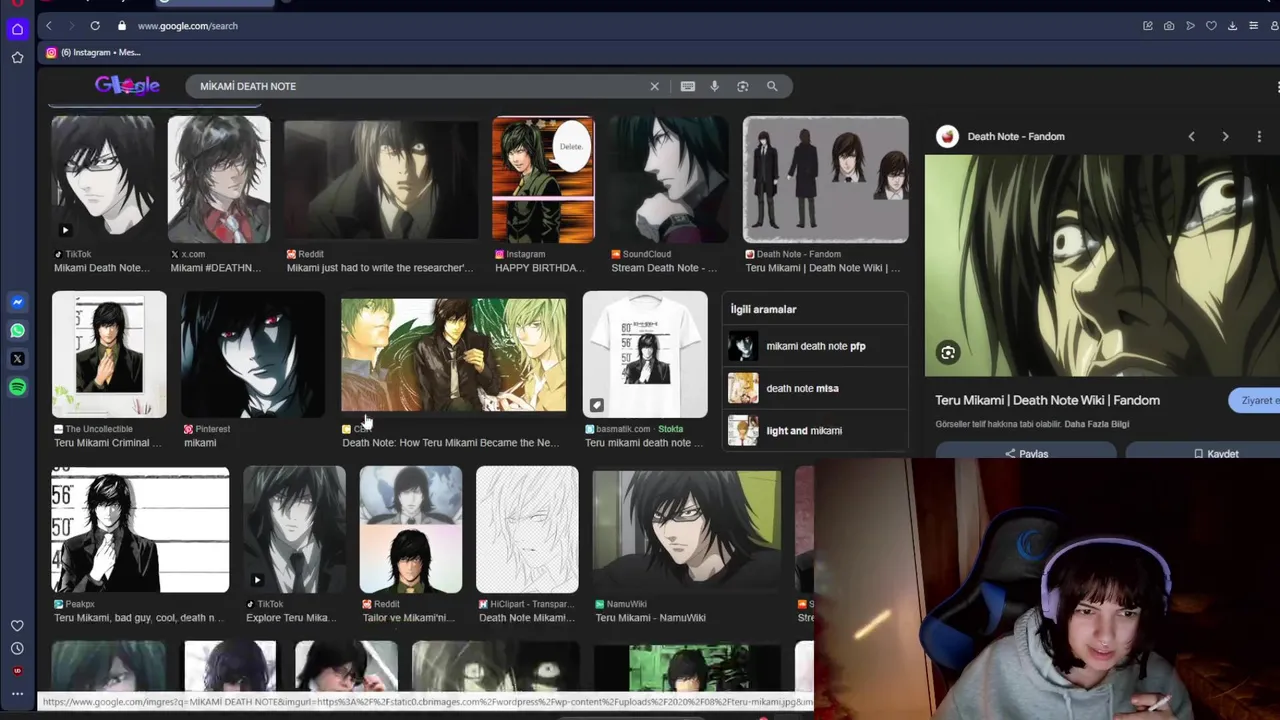
Task: Open the basmatik.com Teru mikami t-shirt thumbnail
Action: [x=645, y=354]
